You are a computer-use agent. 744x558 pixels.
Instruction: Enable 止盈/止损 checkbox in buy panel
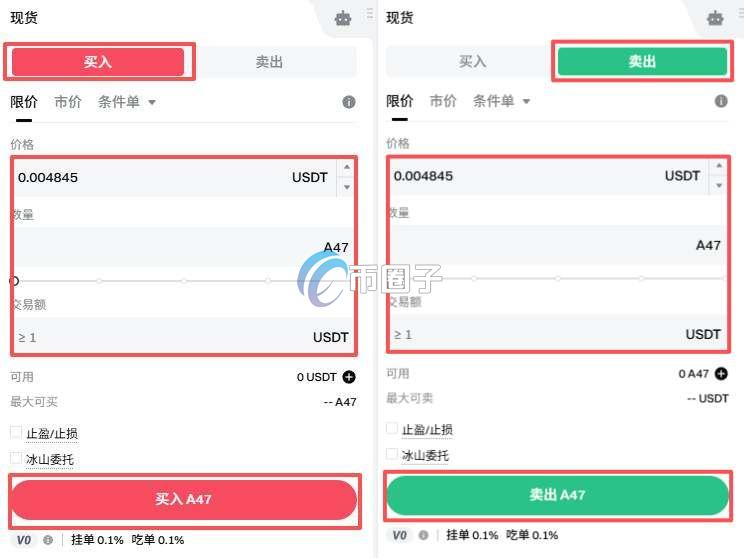16,432
